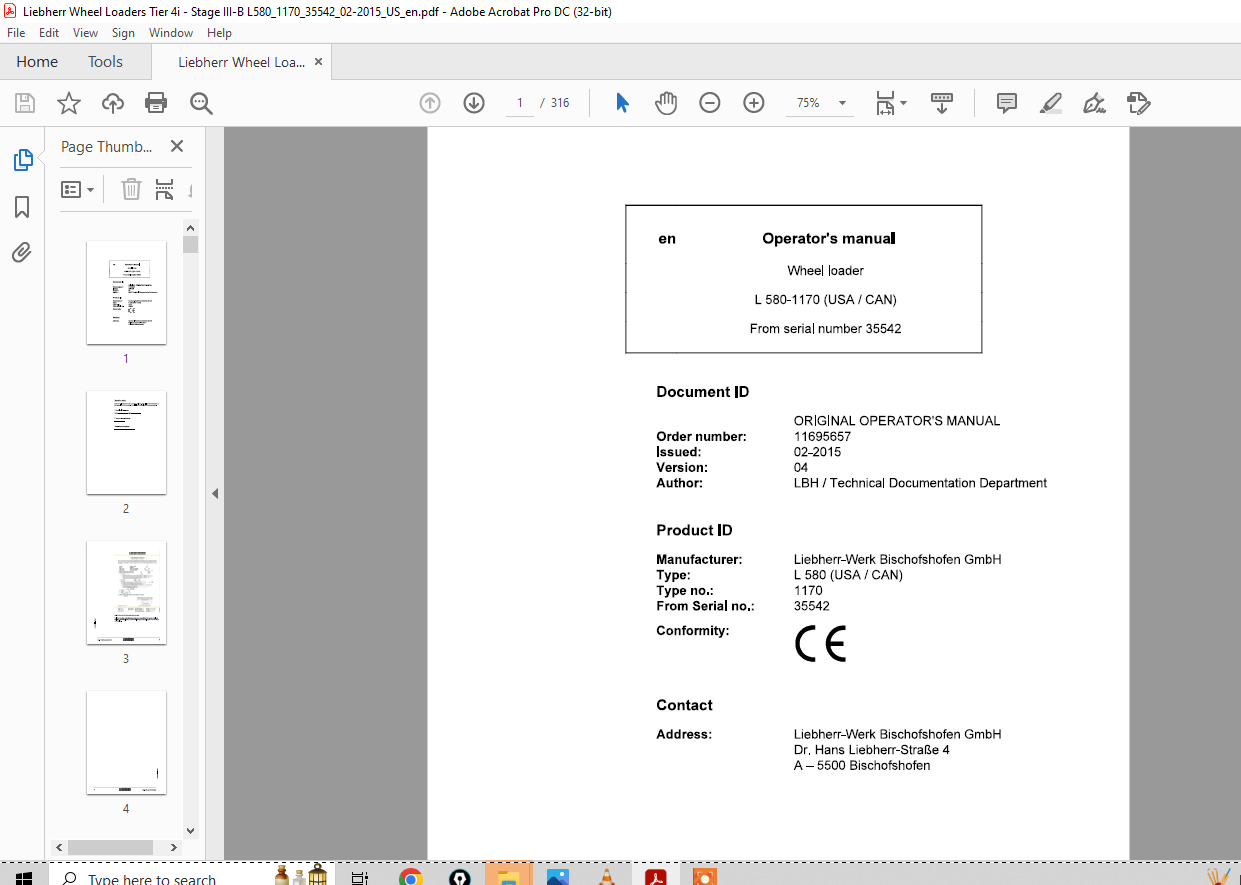
Task: Select page 1 thumbnail
Action: pyautogui.click(x=126, y=292)
